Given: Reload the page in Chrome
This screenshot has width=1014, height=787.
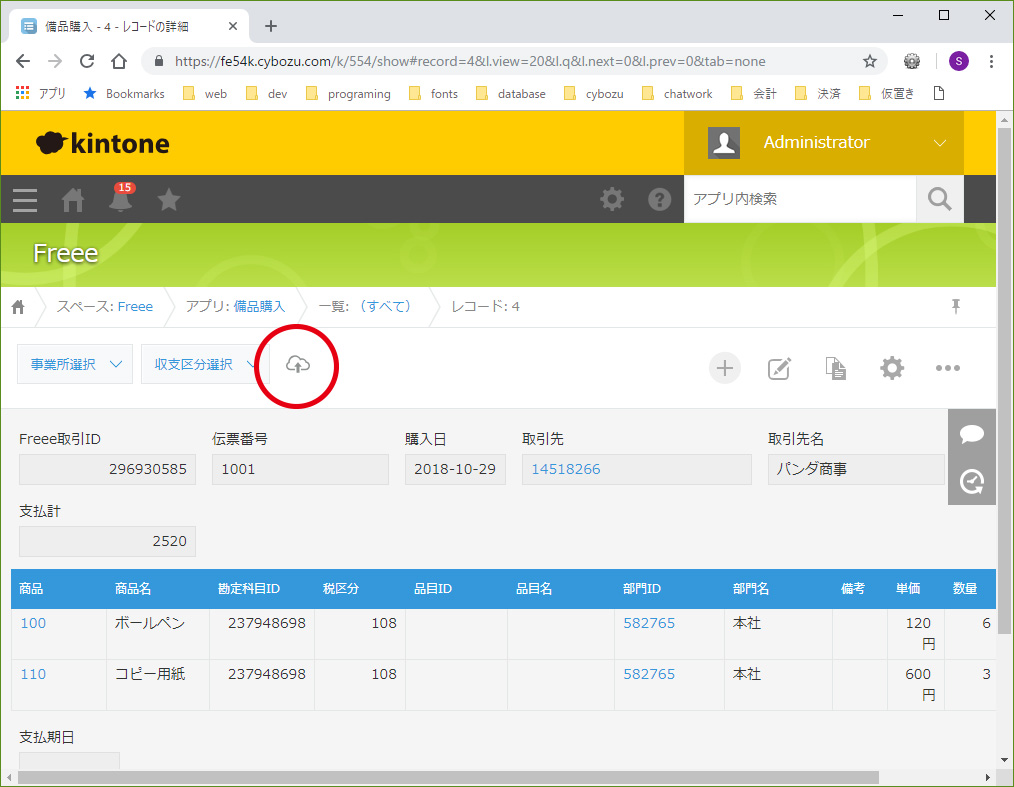Looking at the screenshot, I should pos(87,61).
